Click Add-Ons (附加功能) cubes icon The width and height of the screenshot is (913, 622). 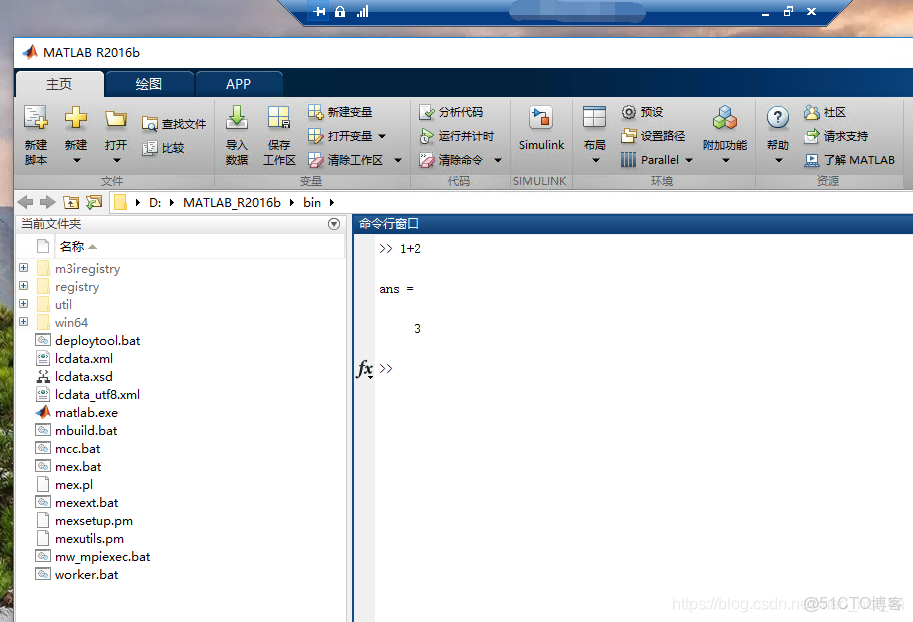725,118
